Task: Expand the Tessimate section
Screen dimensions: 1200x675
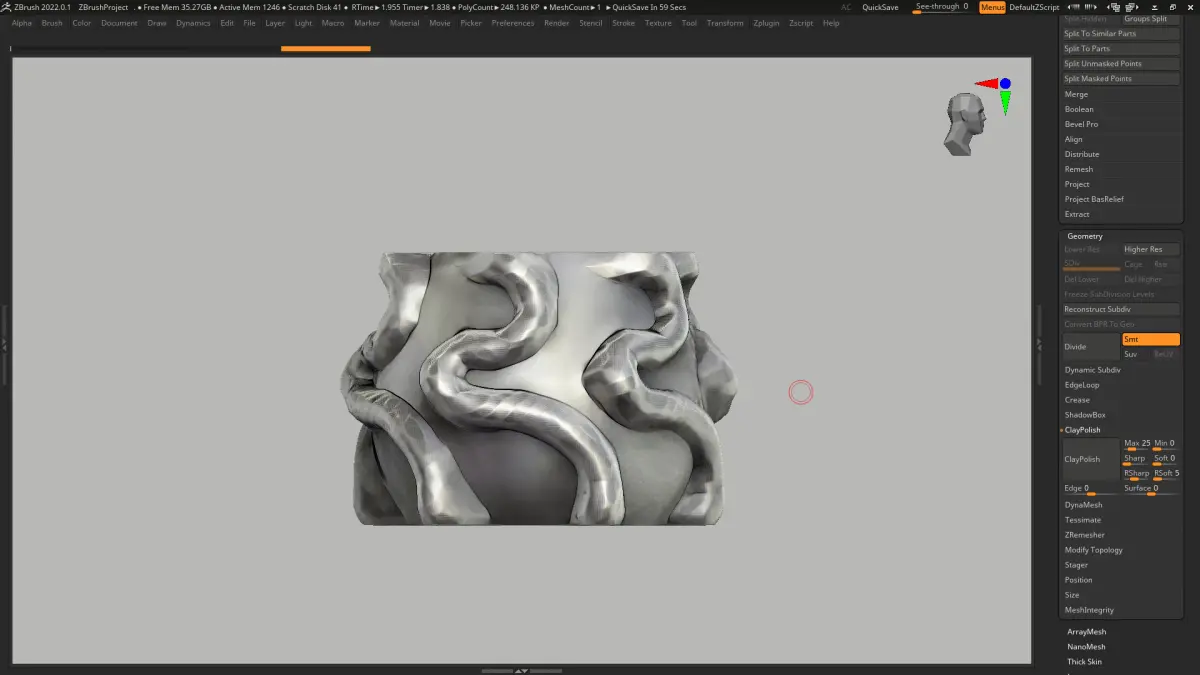Action: [1083, 520]
